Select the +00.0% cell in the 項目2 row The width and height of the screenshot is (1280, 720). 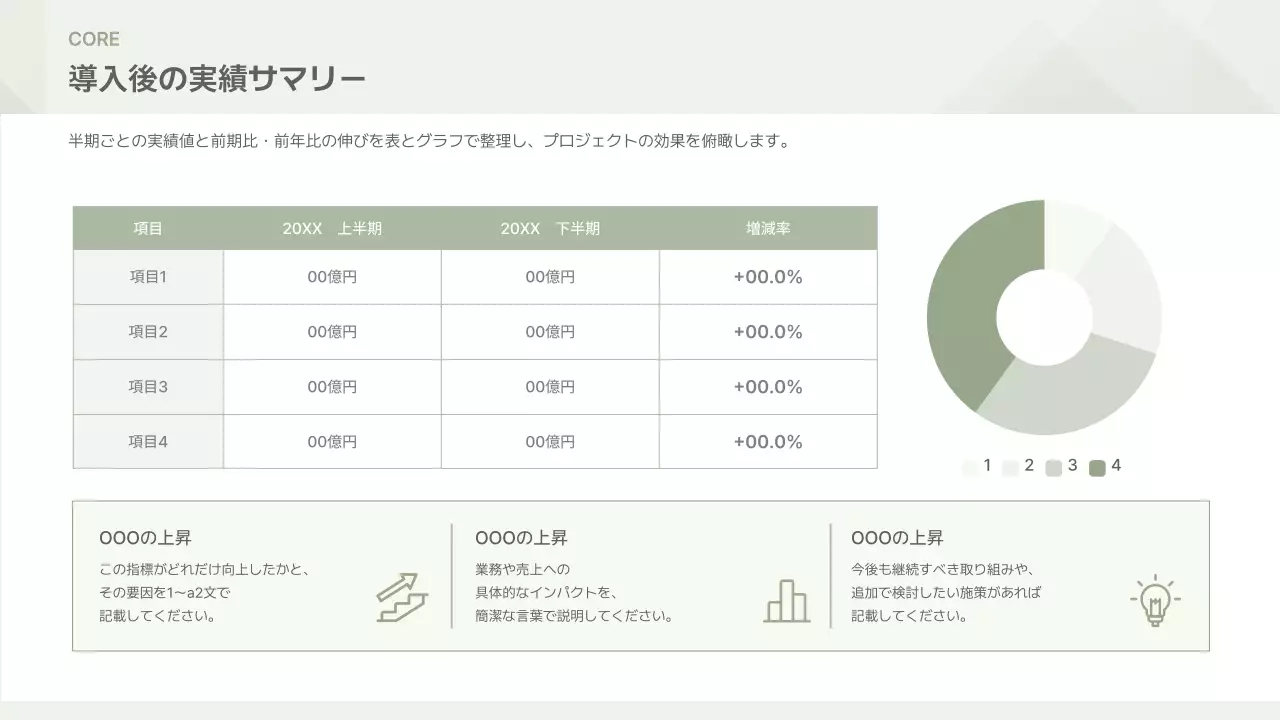pos(768,332)
